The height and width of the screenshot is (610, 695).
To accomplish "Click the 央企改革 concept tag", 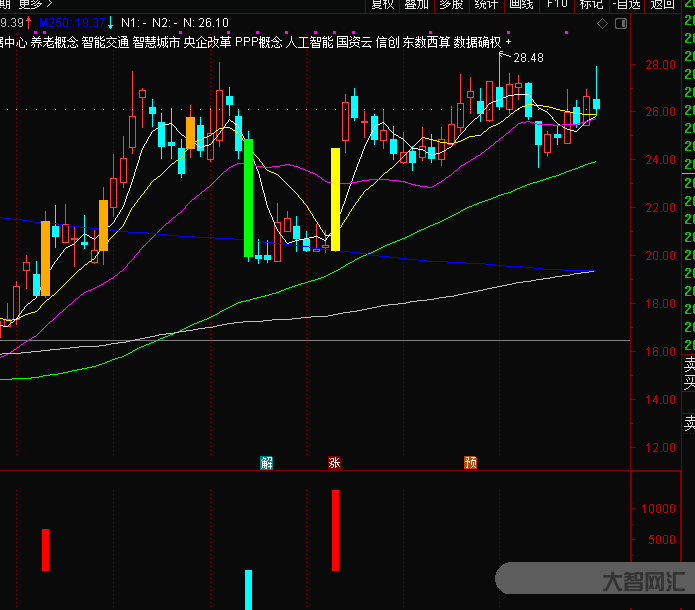I will [x=207, y=43].
